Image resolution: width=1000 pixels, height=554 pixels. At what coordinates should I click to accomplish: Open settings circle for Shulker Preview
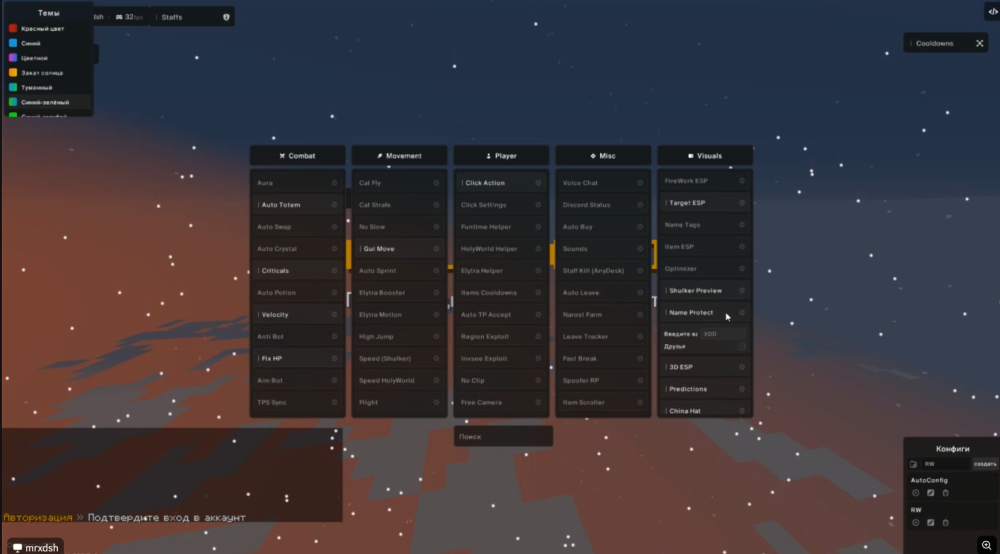742,291
